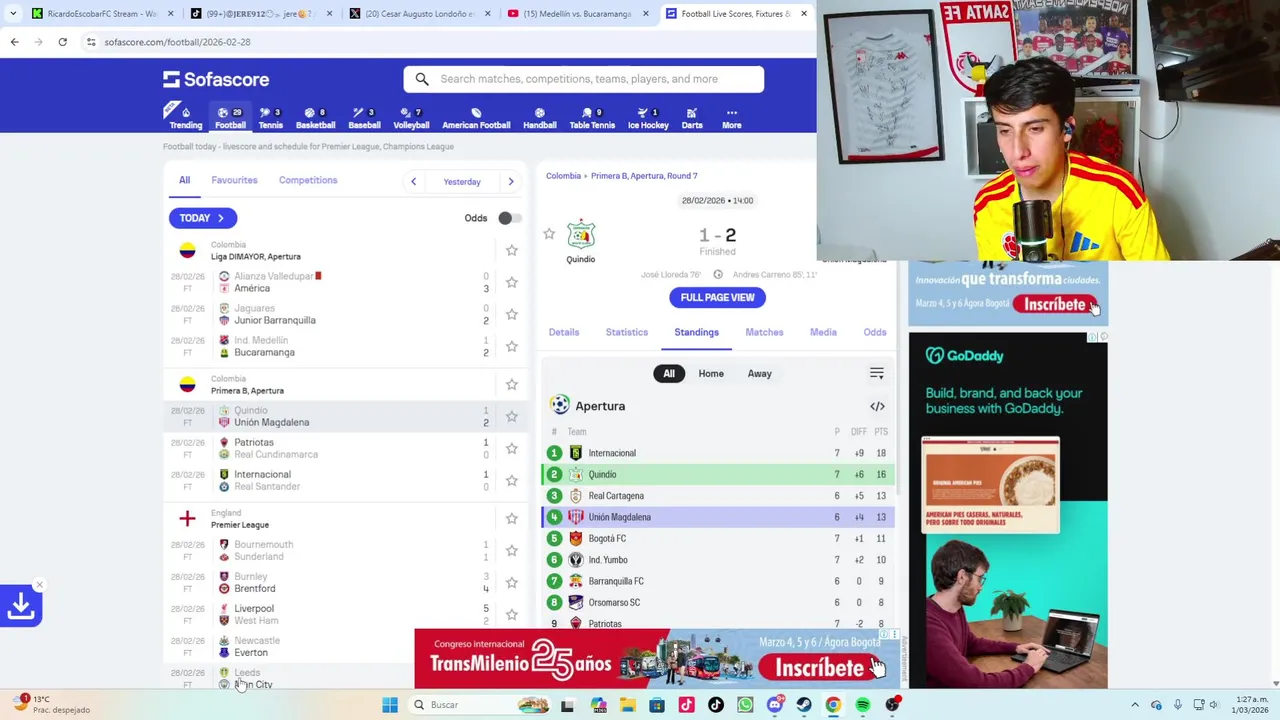Click the browser address bar
This screenshot has height=720, width=1280.
point(440,42)
